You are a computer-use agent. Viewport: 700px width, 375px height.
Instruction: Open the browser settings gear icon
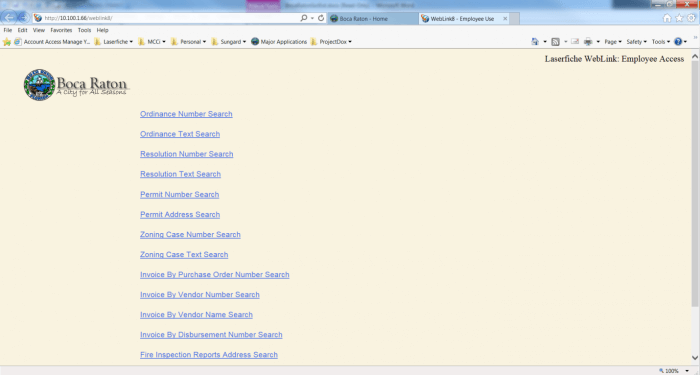pyautogui.click(x=691, y=18)
